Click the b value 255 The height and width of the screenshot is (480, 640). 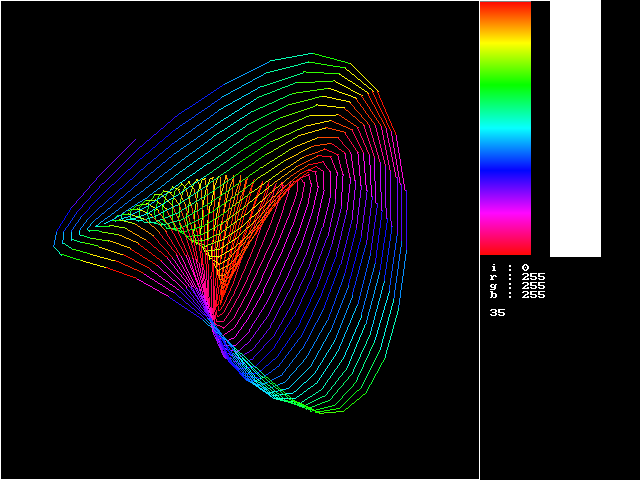[533, 295]
